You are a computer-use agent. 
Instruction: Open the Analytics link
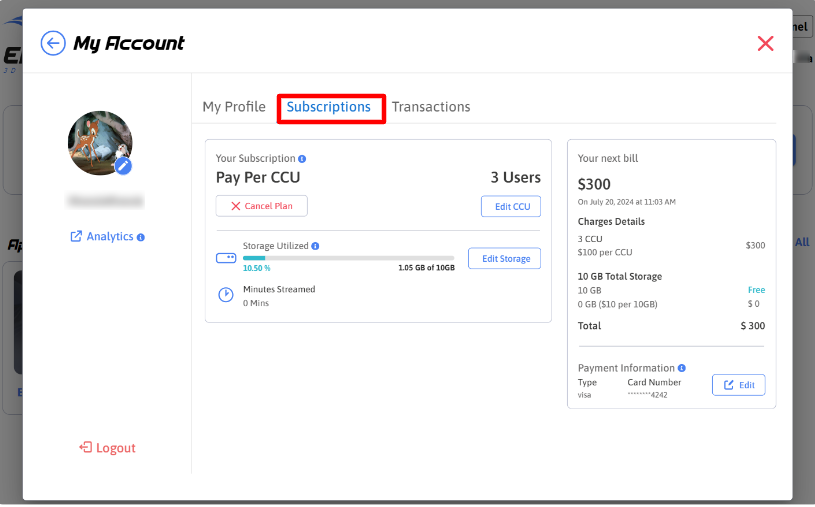(107, 237)
